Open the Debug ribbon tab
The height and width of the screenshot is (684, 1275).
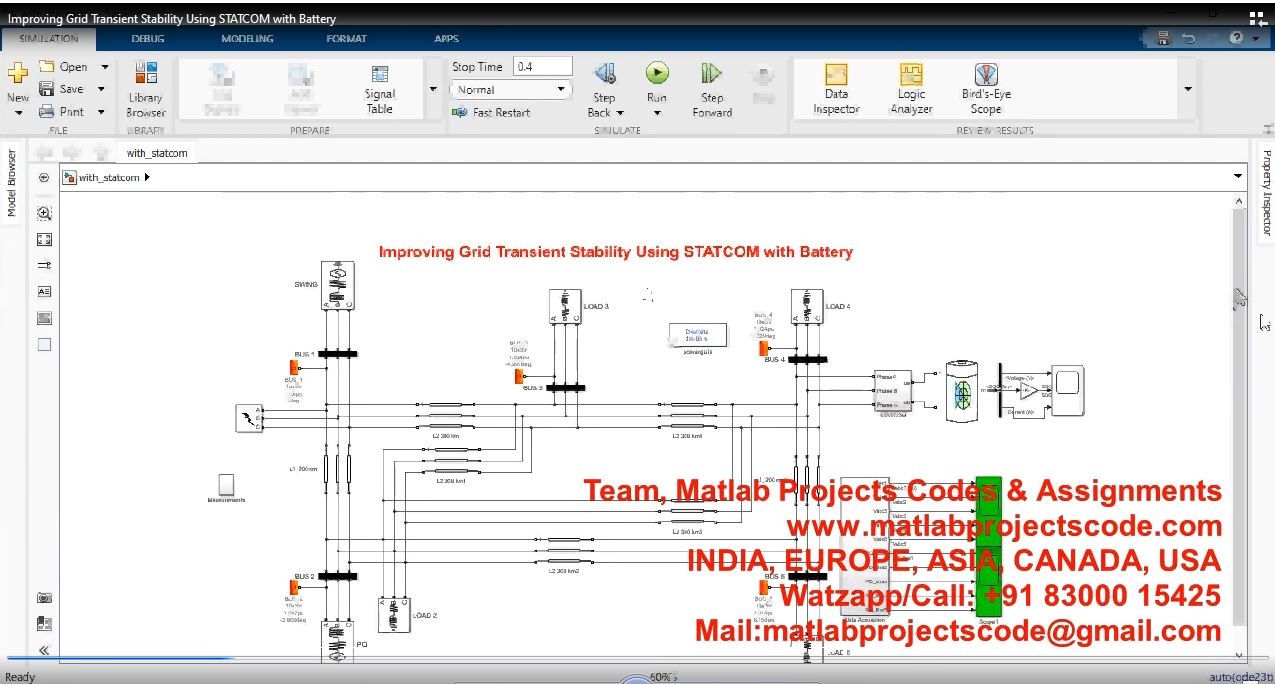click(149, 39)
